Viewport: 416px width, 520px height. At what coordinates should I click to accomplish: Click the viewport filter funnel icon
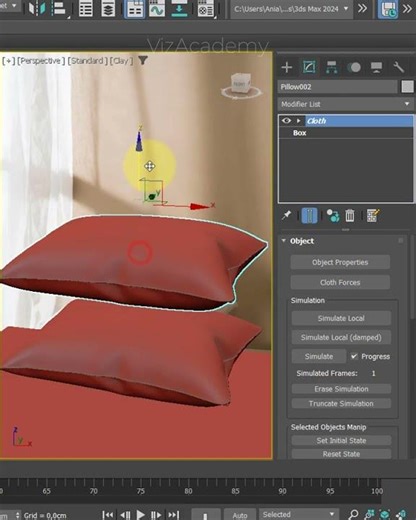pyautogui.click(x=143, y=60)
